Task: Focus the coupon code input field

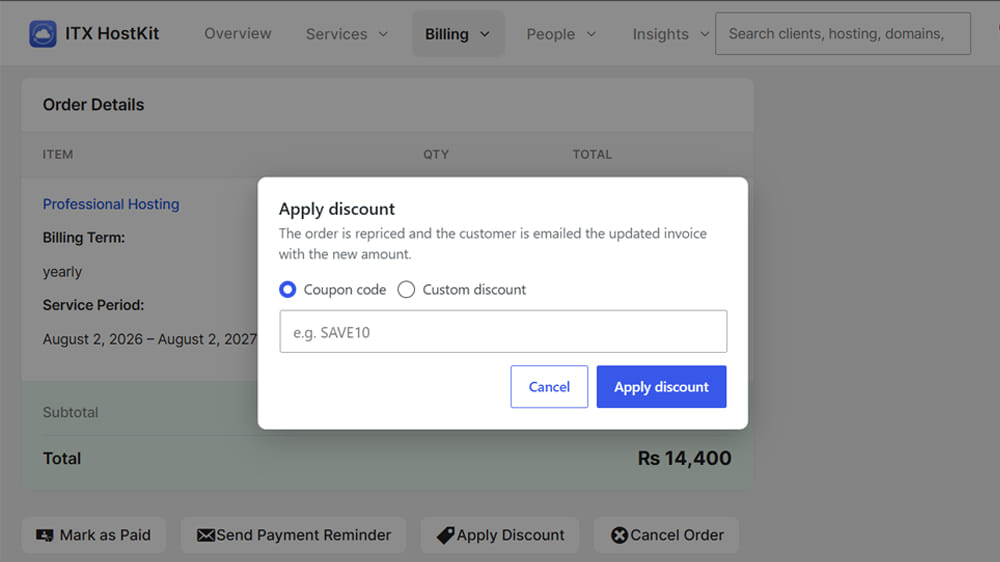Action: click(x=503, y=332)
